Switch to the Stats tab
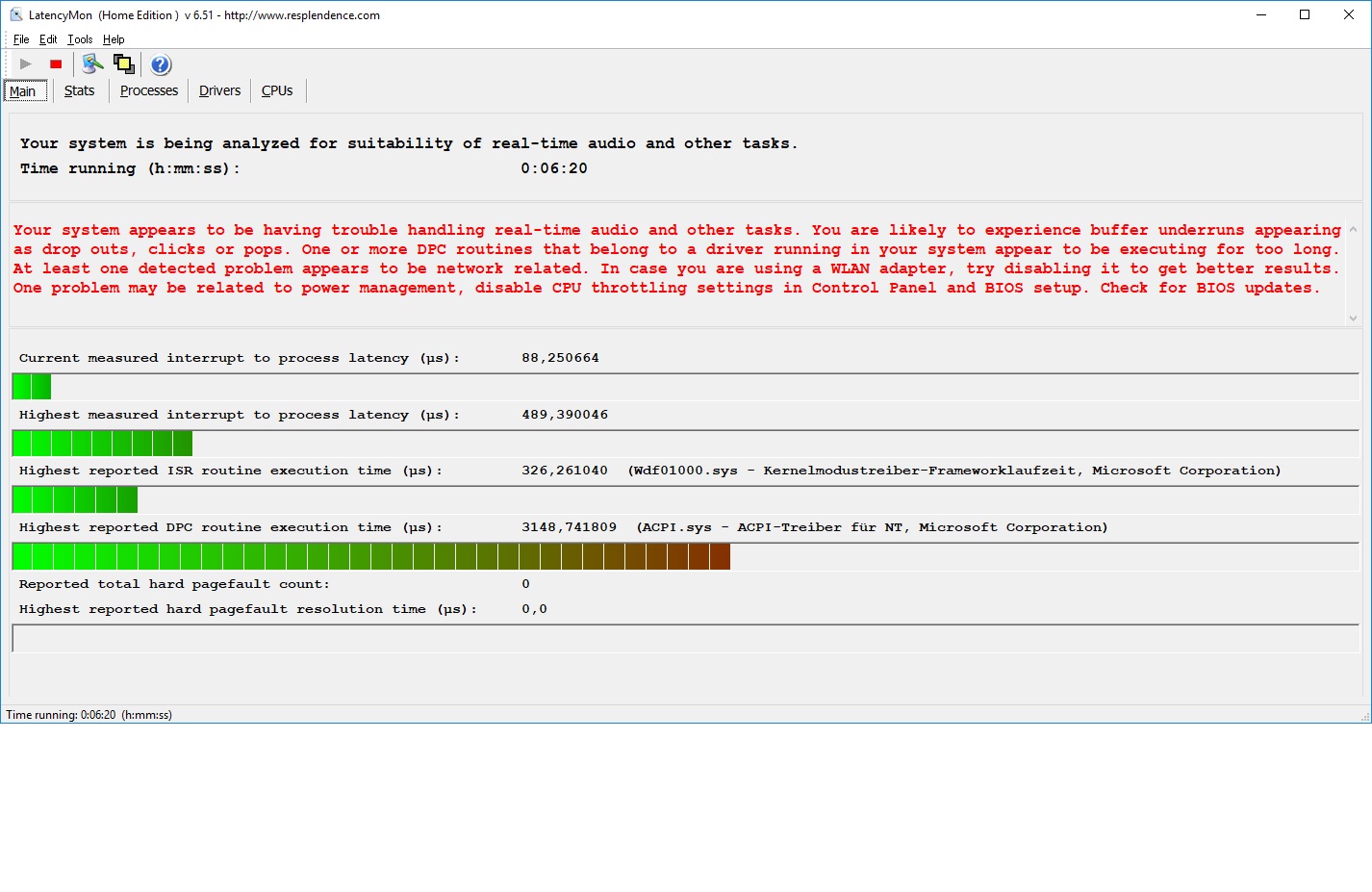This screenshot has width=1372, height=892. click(80, 90)
